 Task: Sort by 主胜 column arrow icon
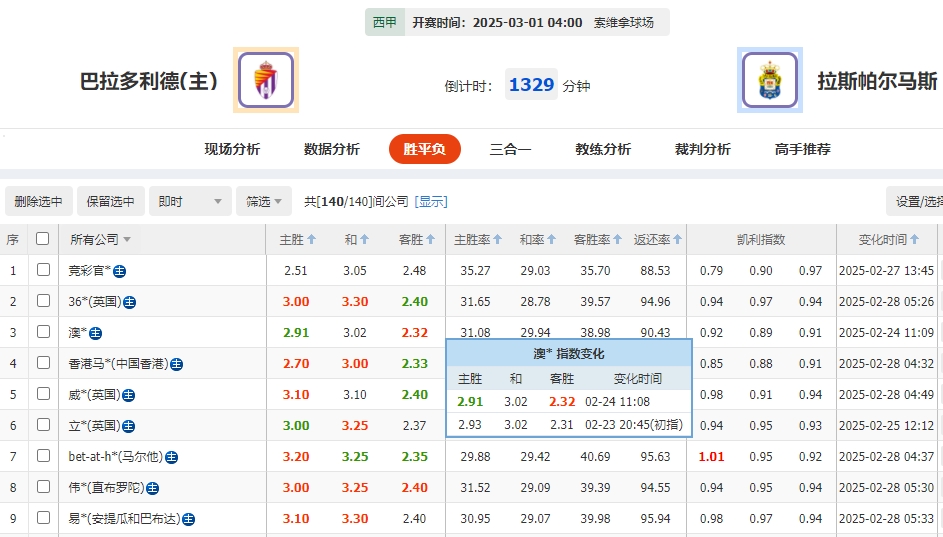pyautogui.click(x=312, y=240)
